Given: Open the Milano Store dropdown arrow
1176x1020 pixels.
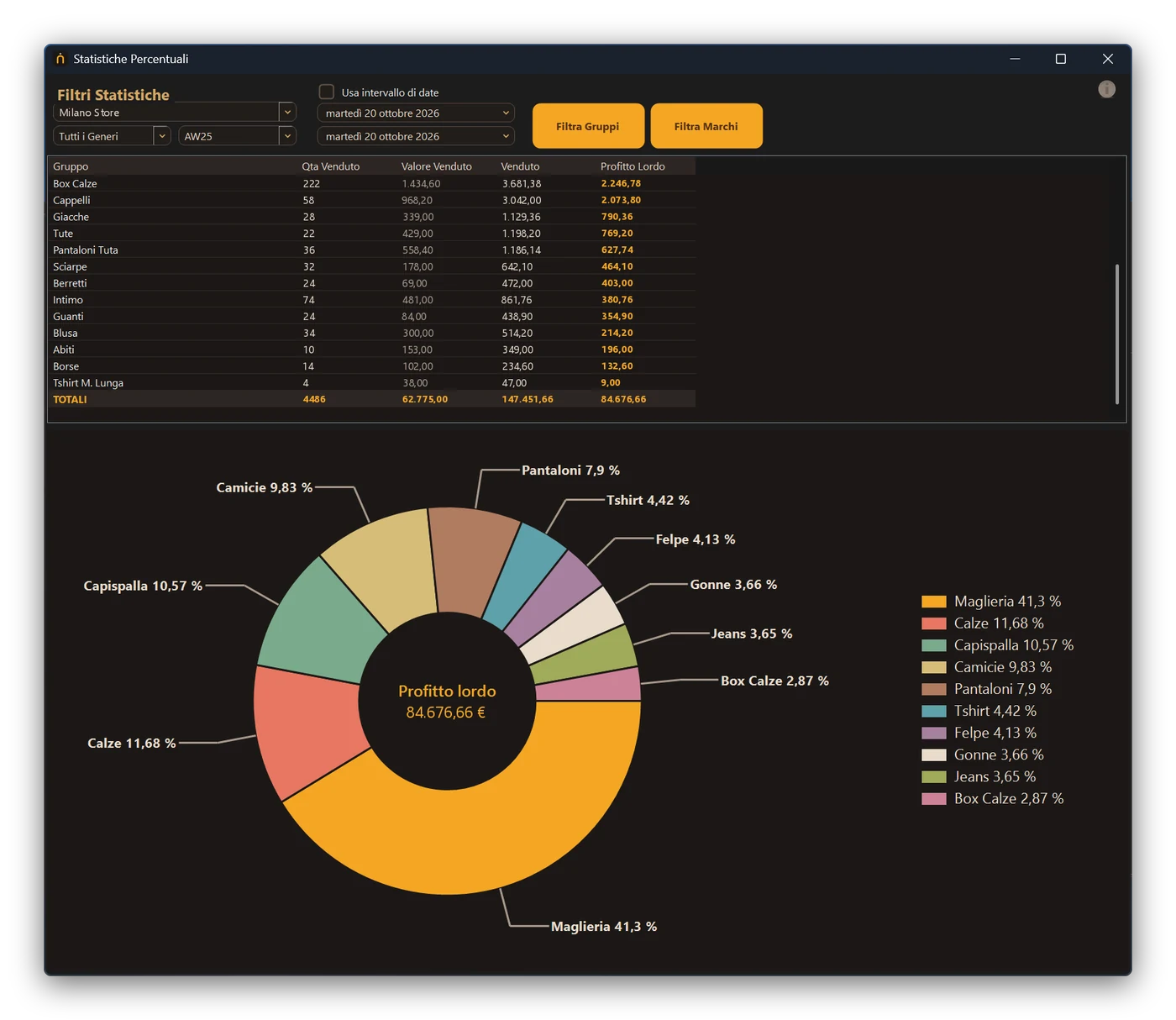Looking at the screenshot, I should pyautogui.click(x=287, y=112).
